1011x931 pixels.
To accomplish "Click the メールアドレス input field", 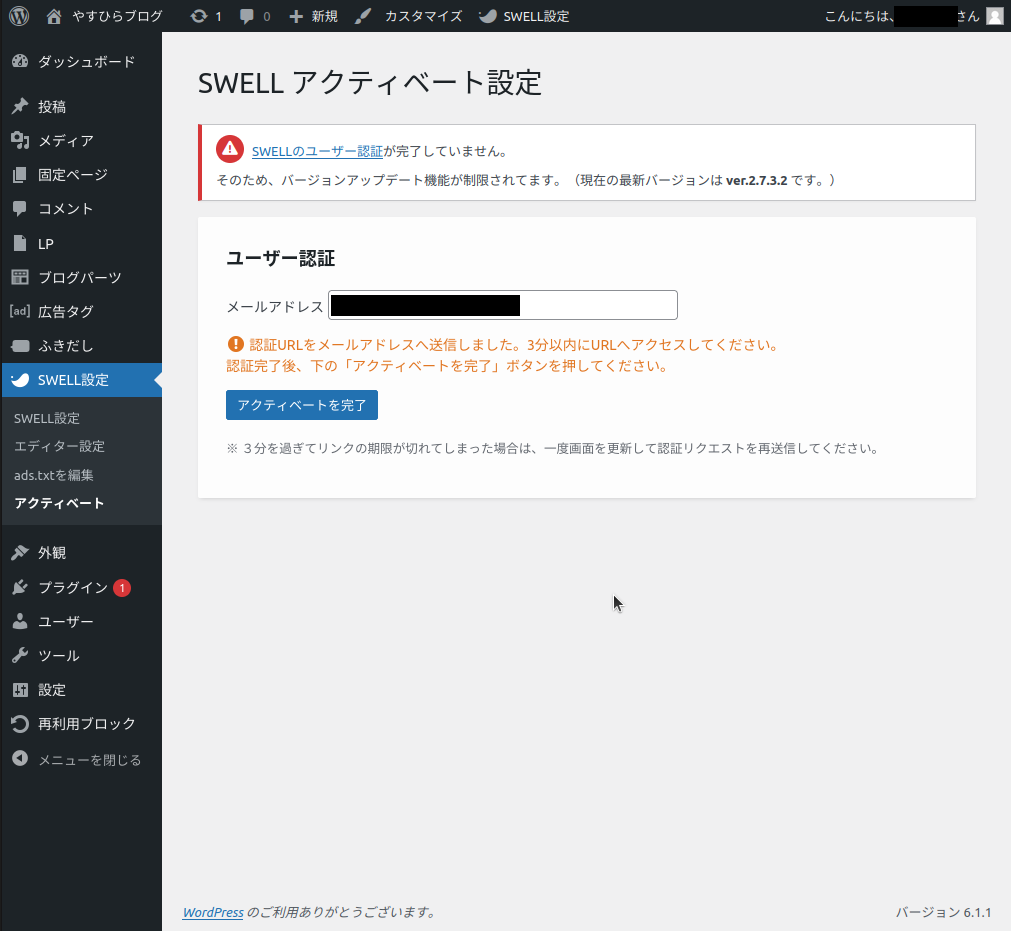I will pos(503,305).
